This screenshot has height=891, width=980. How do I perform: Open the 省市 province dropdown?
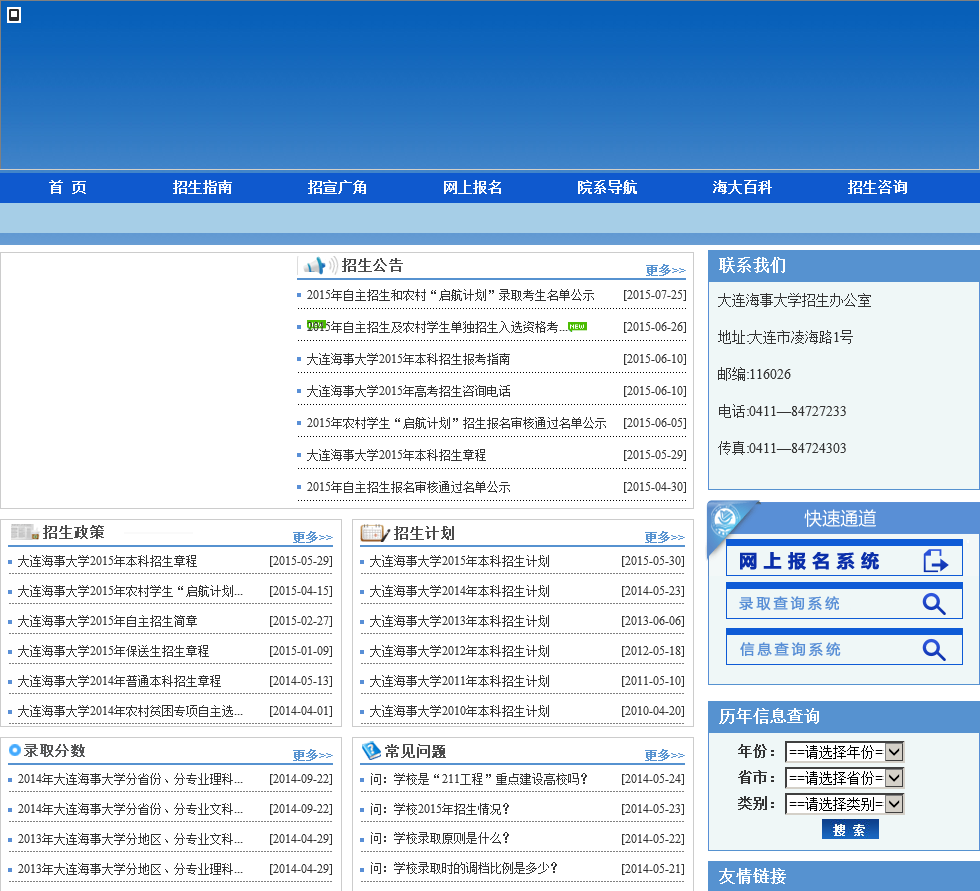844,777
